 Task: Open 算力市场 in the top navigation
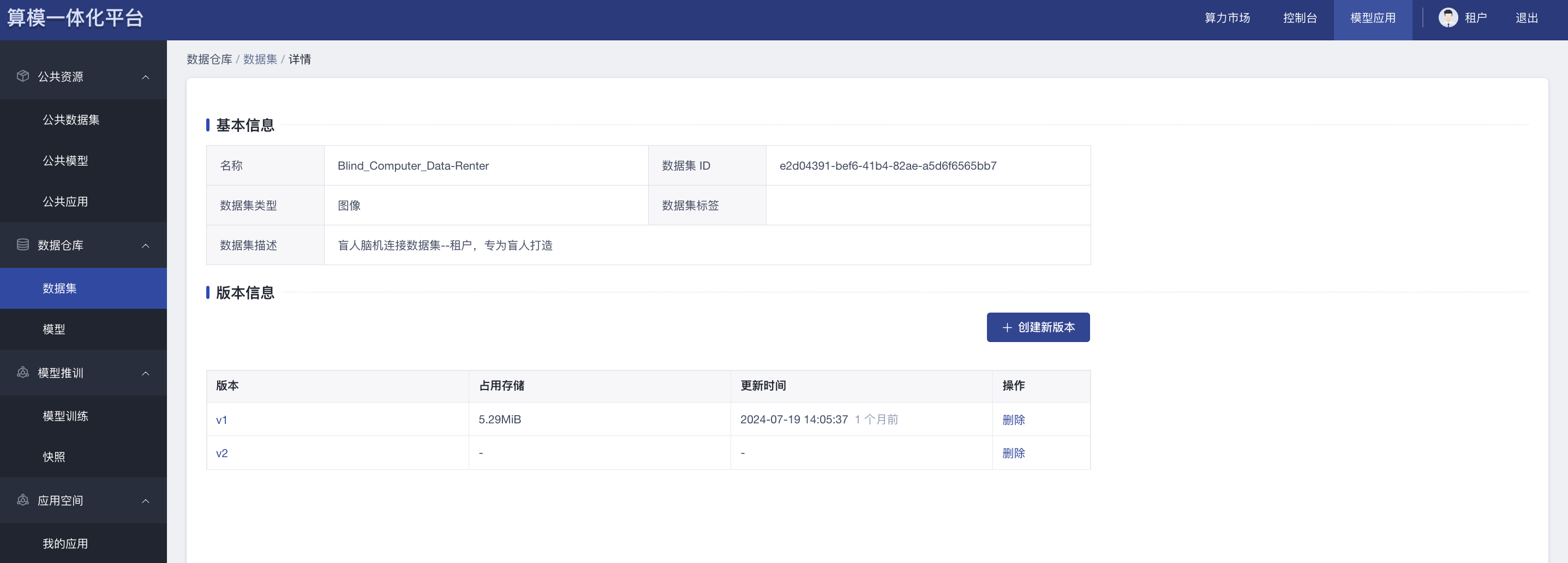point(1227,18)
